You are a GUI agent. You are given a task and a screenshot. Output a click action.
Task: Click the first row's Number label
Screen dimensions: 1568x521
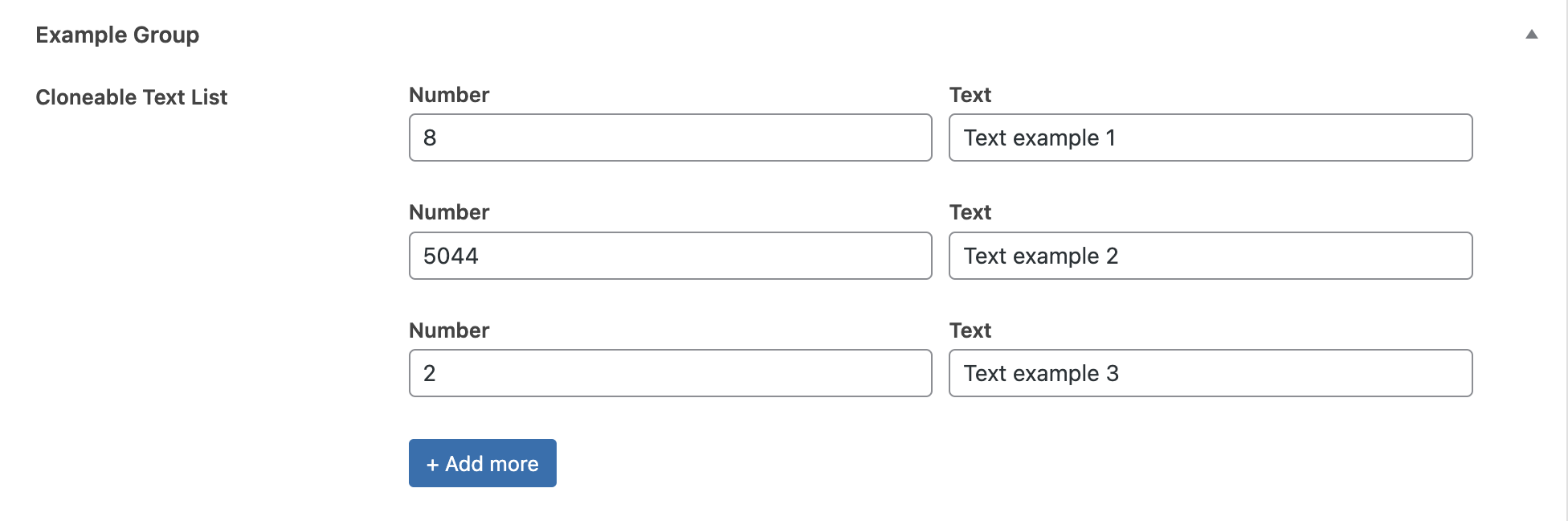point(449,95)
